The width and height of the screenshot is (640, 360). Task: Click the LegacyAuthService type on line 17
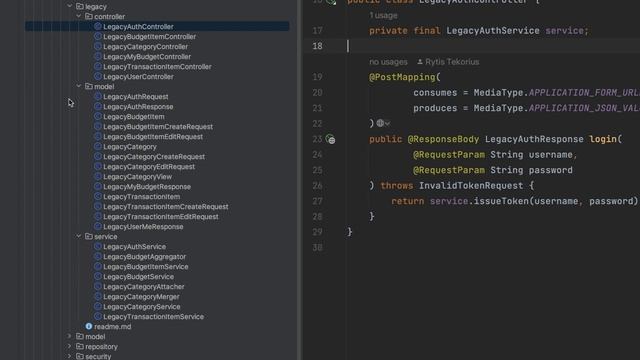(493, 31)
